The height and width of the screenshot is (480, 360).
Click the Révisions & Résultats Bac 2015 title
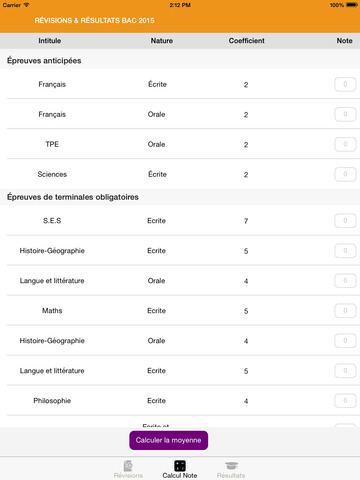click(x=94, y=20)
